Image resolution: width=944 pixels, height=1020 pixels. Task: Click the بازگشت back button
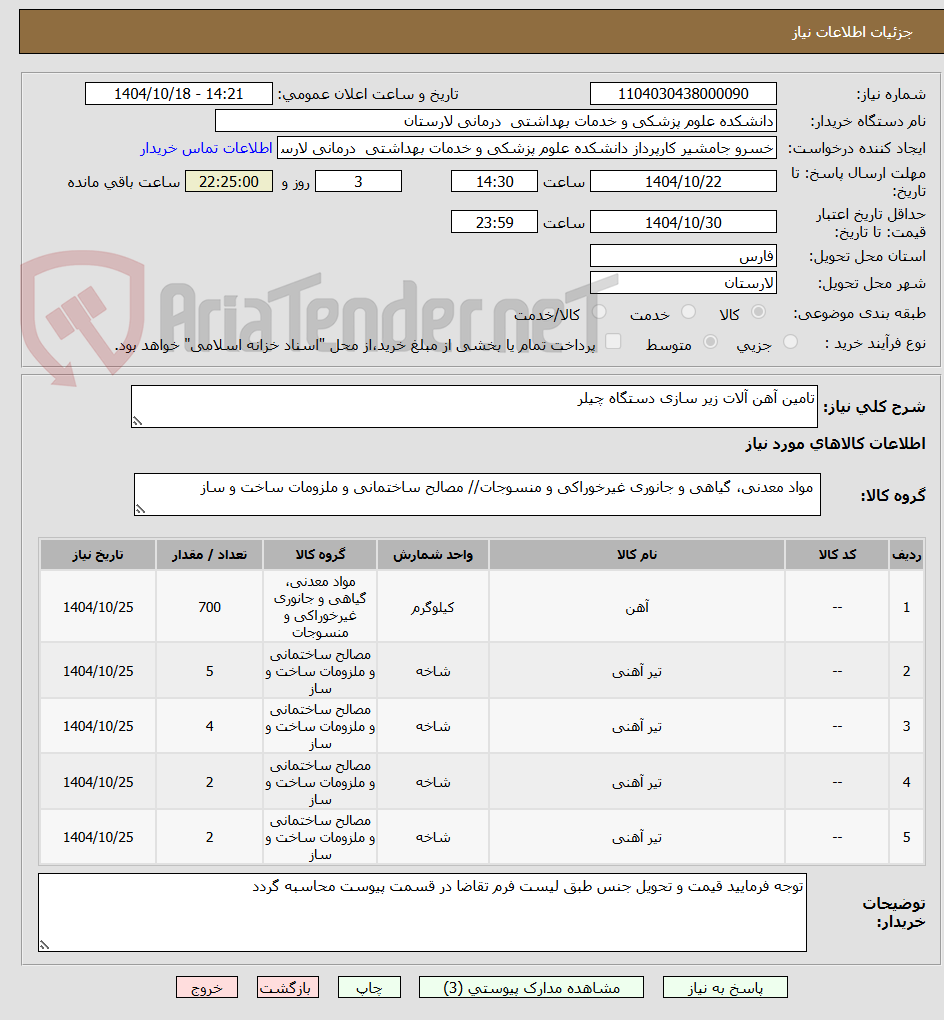(288, 987)
